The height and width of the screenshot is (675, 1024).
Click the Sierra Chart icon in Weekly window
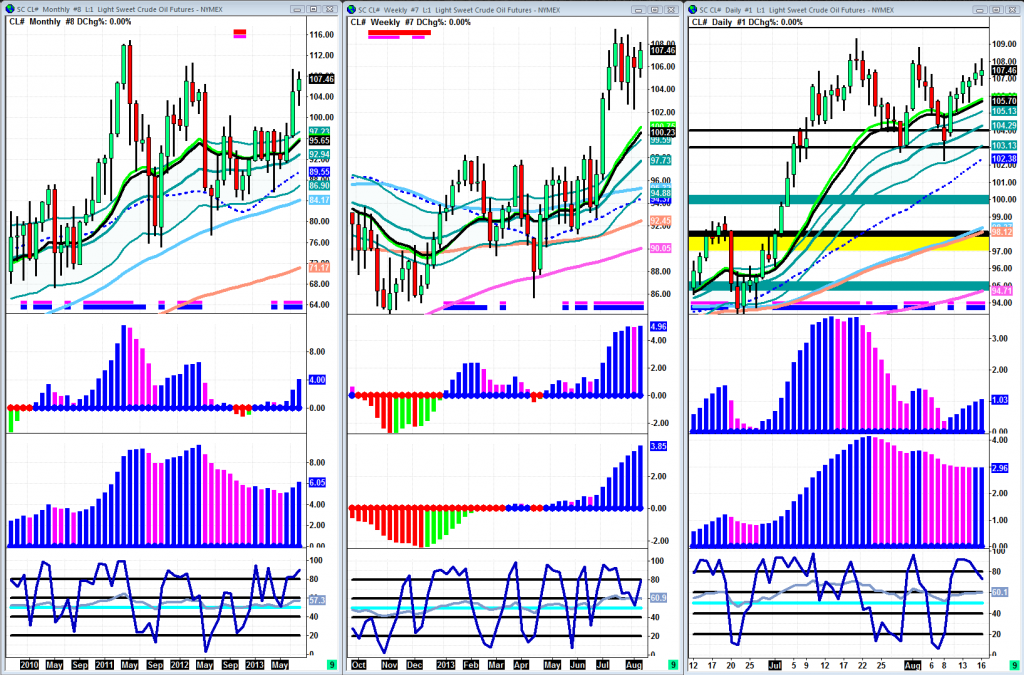pos(353,9)
